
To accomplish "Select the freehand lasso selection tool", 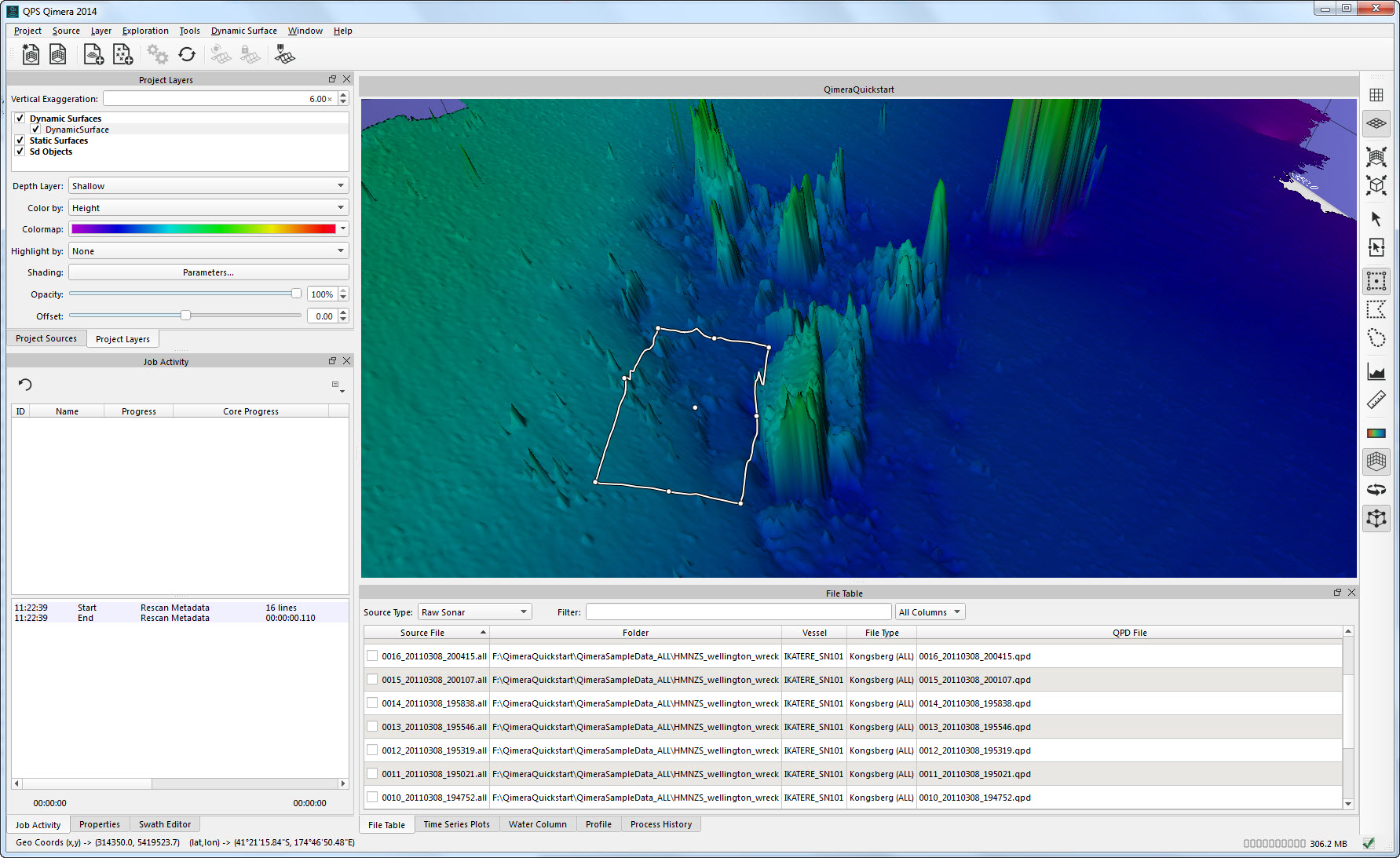I will 1376,338.
